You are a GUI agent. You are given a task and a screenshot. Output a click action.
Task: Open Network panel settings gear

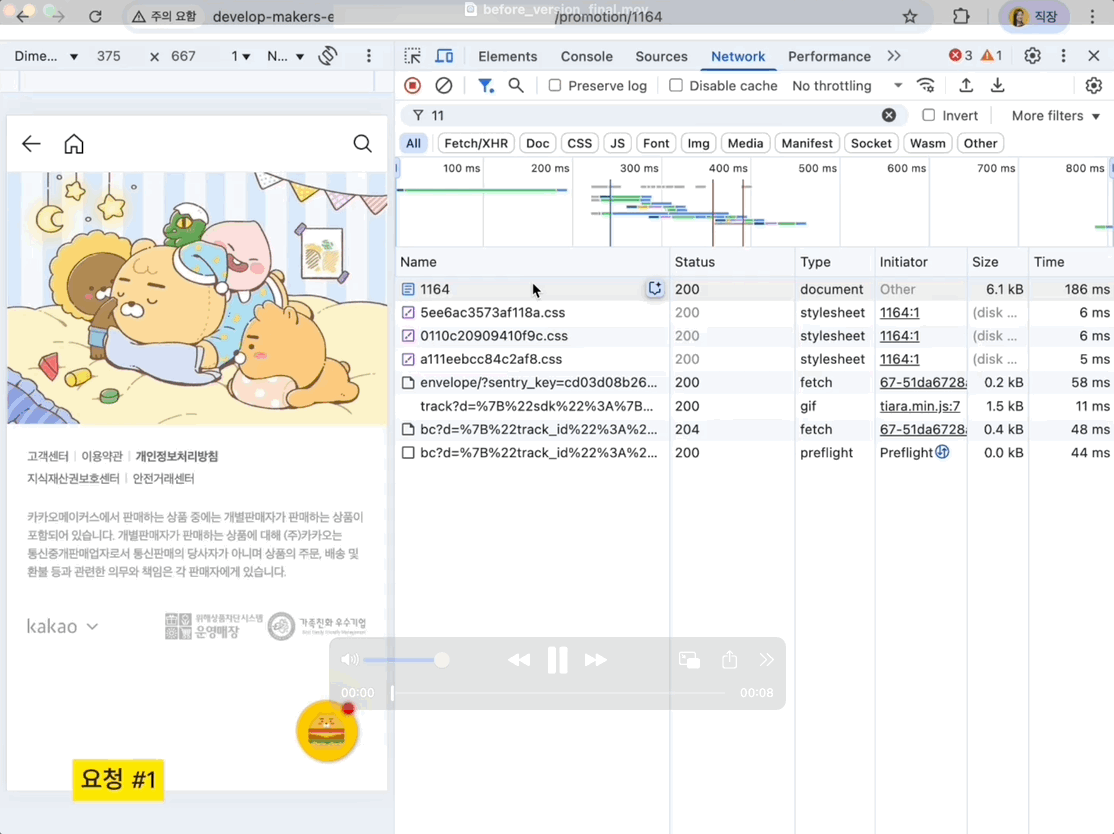click(x=1093, y=86)
